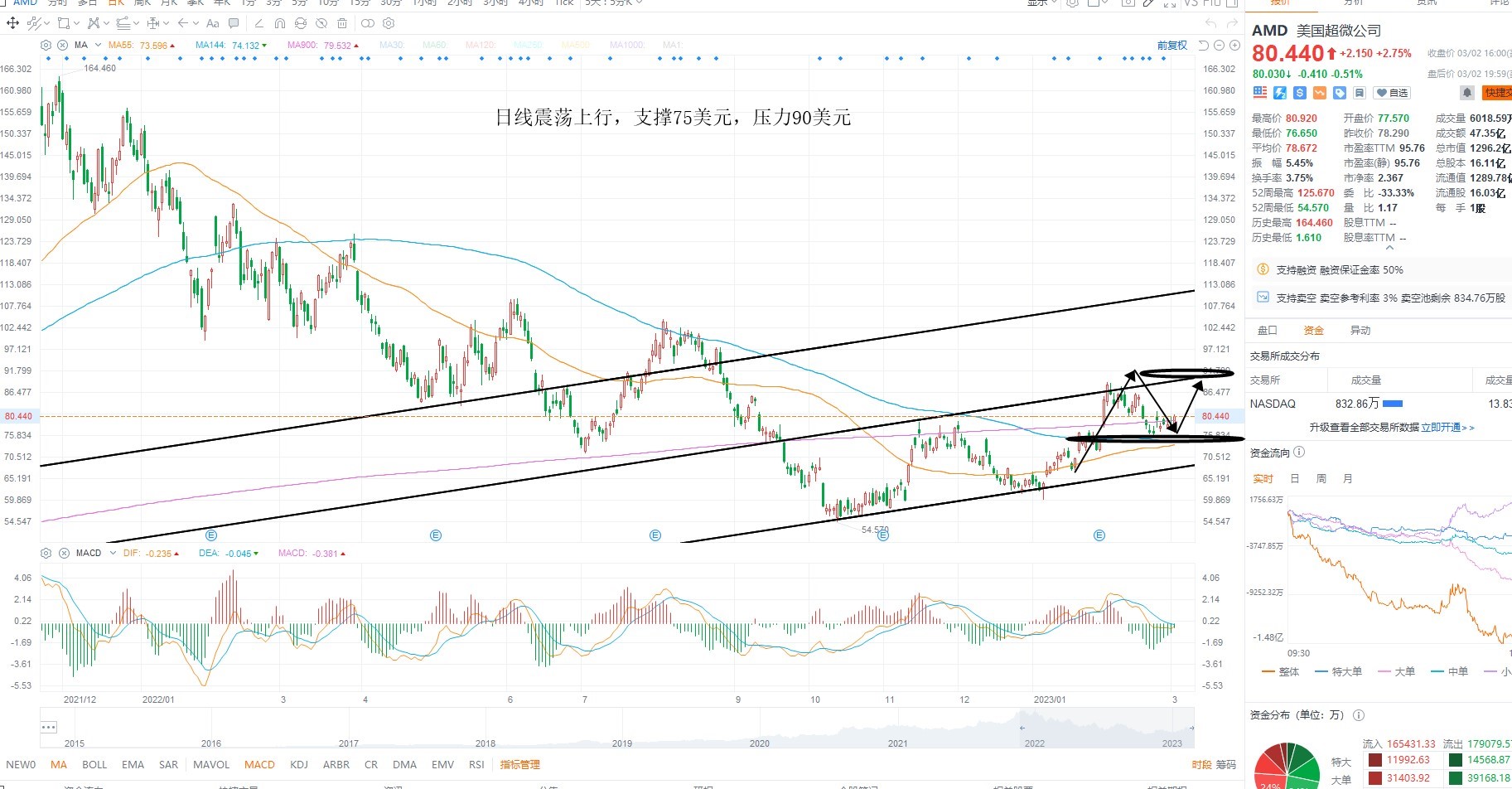The width and height of the screenshot is (1512, 789).
Task: Select the MAVOL indicator tab
Action: tap(211, 764)
